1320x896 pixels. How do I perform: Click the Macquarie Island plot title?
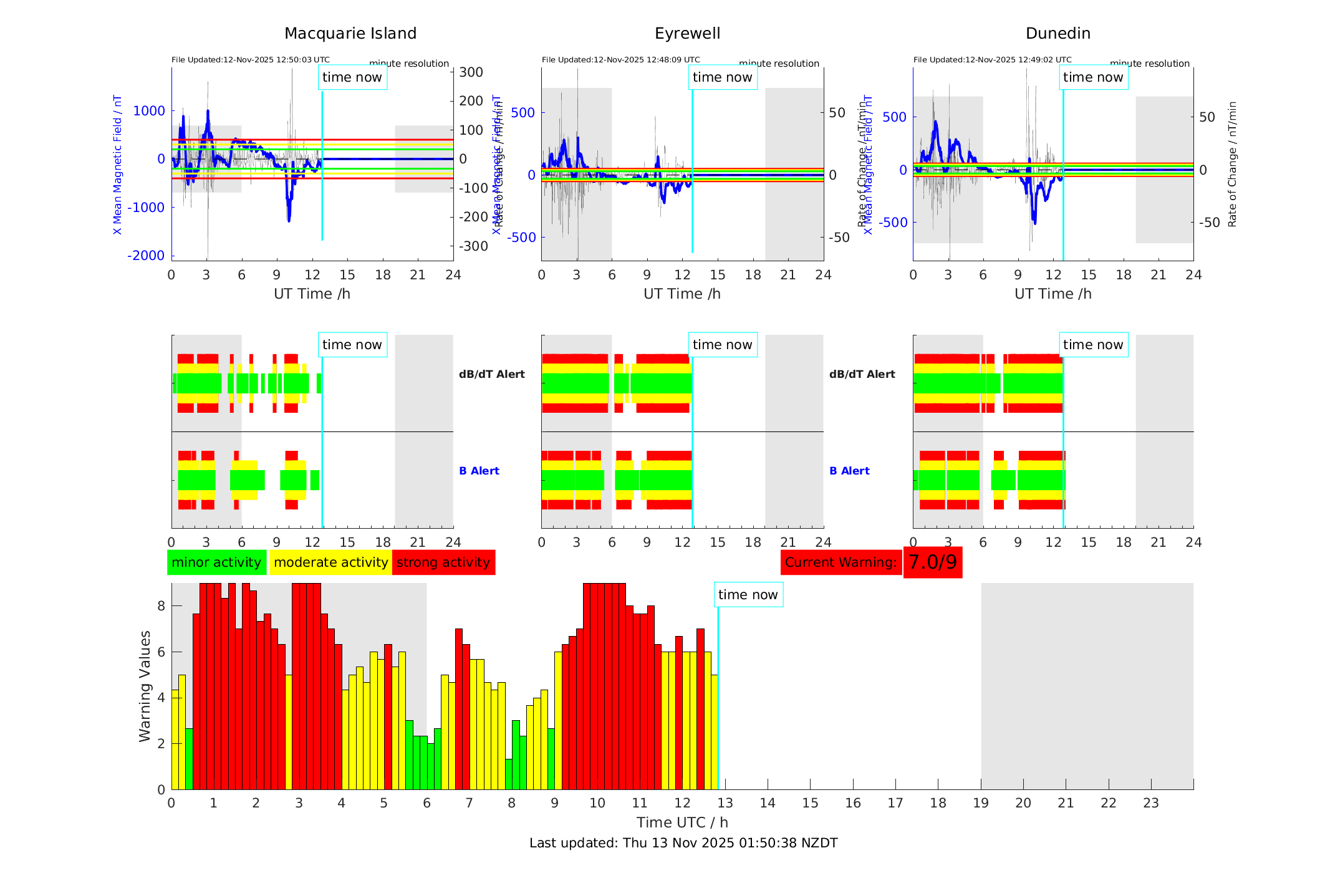[350, 34]
